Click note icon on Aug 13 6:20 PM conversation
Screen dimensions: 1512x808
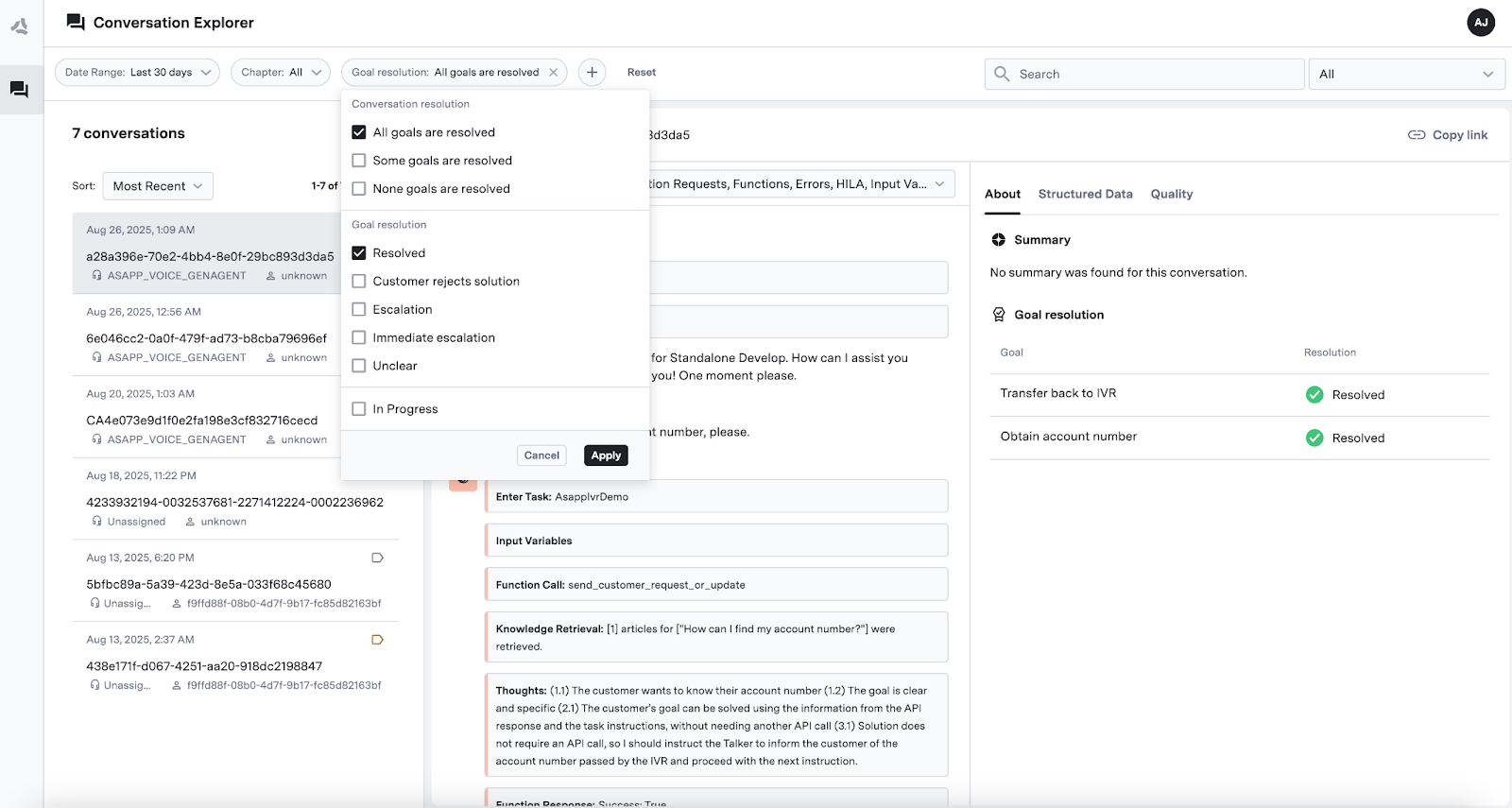click(x=377, y=558)
